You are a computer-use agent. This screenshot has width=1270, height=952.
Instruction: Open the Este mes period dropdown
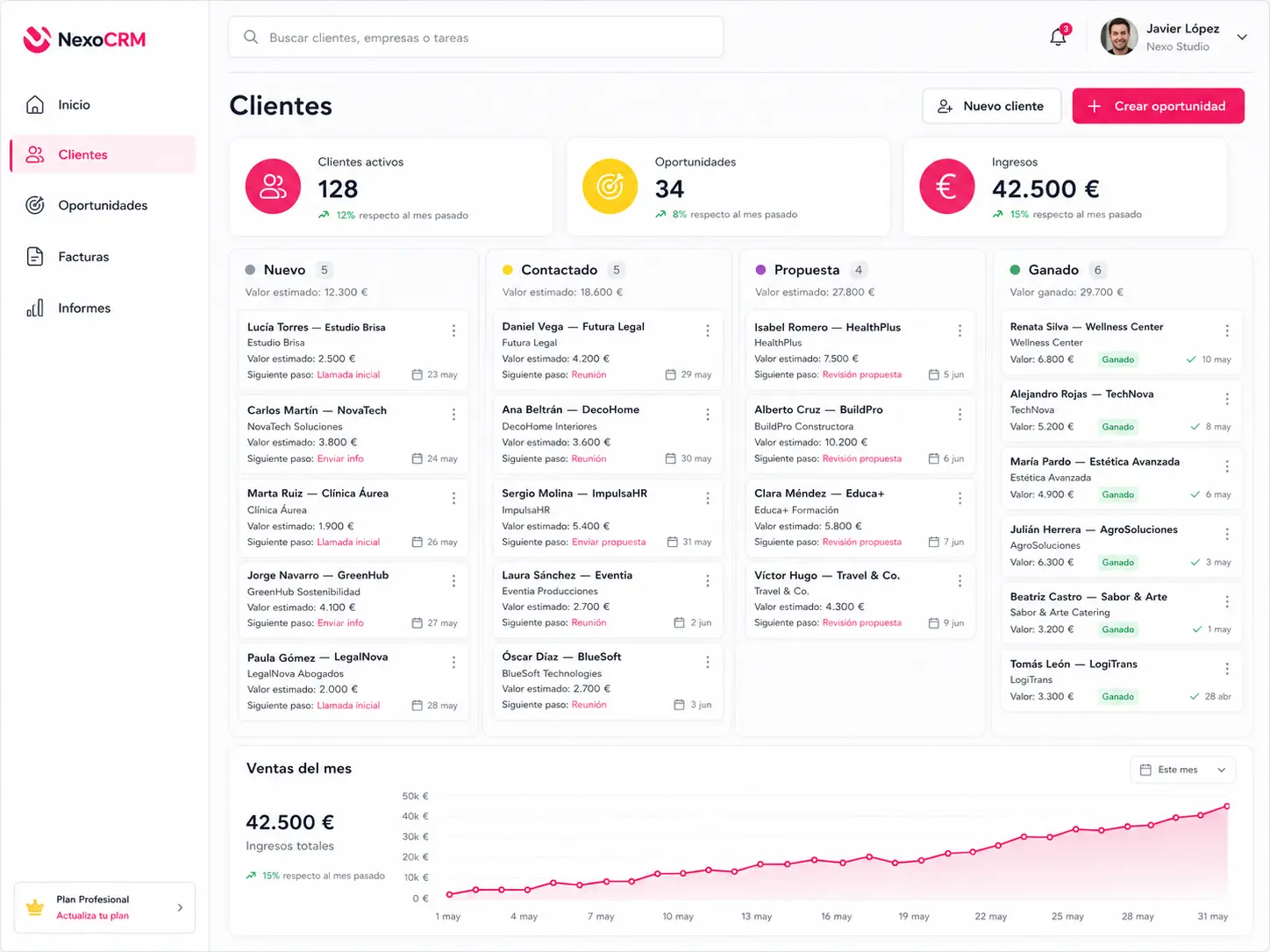1183,770
